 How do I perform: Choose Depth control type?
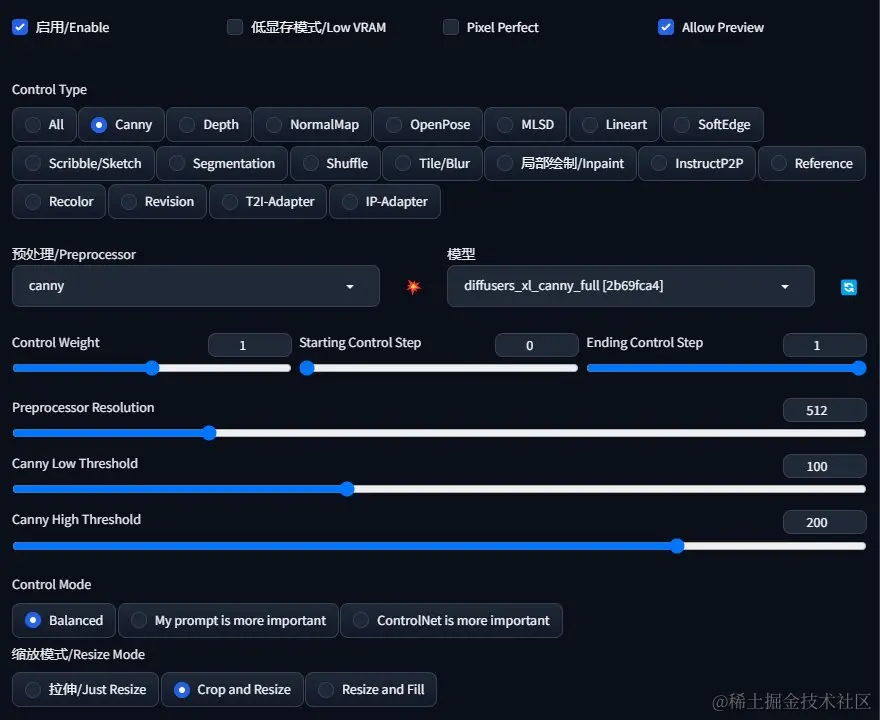pos(209,125)
